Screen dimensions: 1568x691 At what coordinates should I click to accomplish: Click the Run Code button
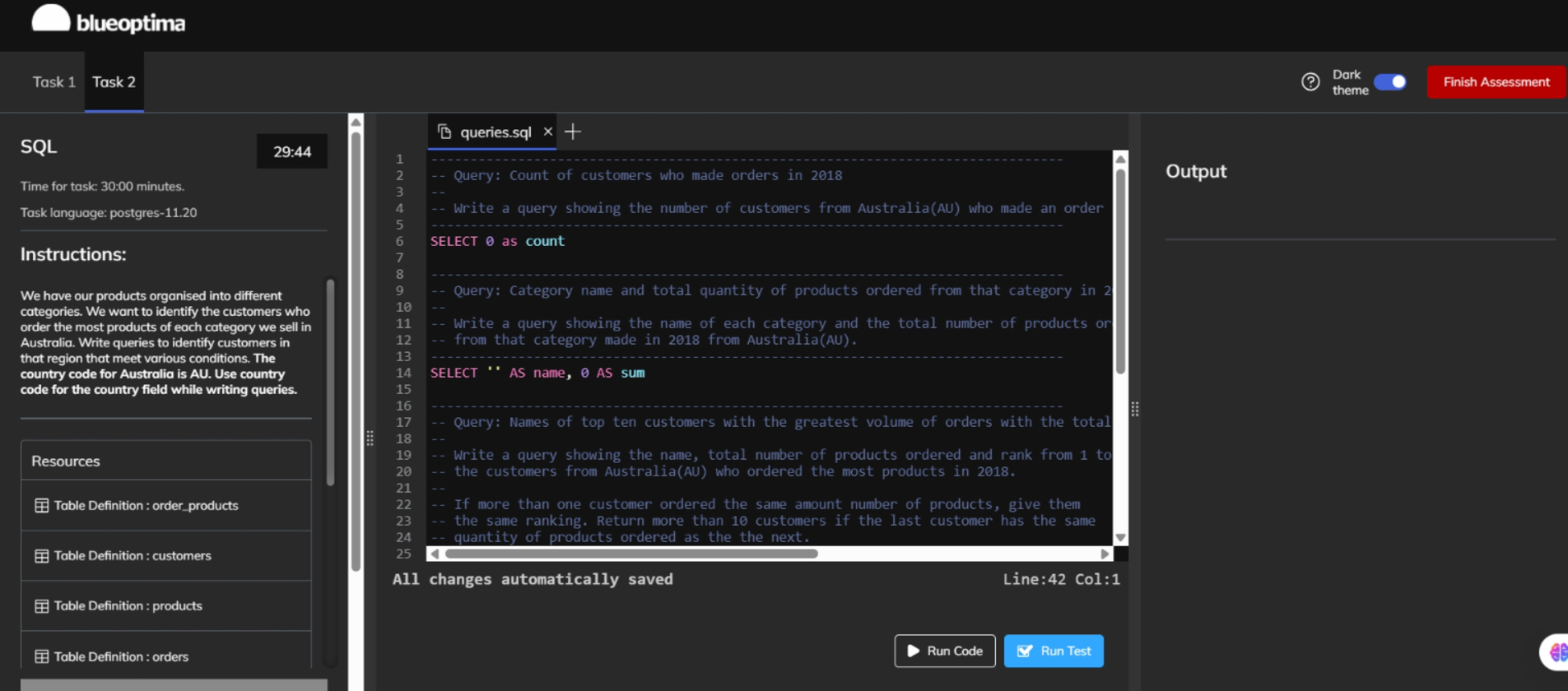click(x=944, y=651)
